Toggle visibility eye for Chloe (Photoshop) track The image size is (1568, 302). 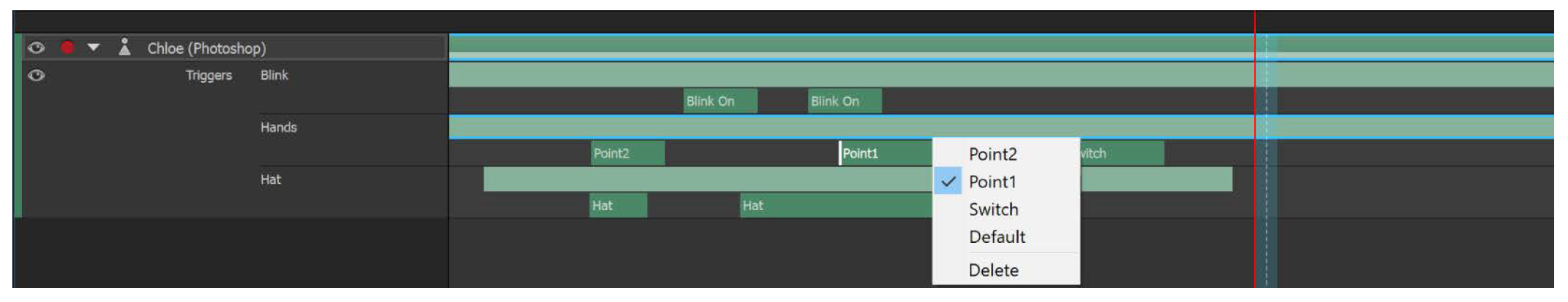tap(36, 48)
